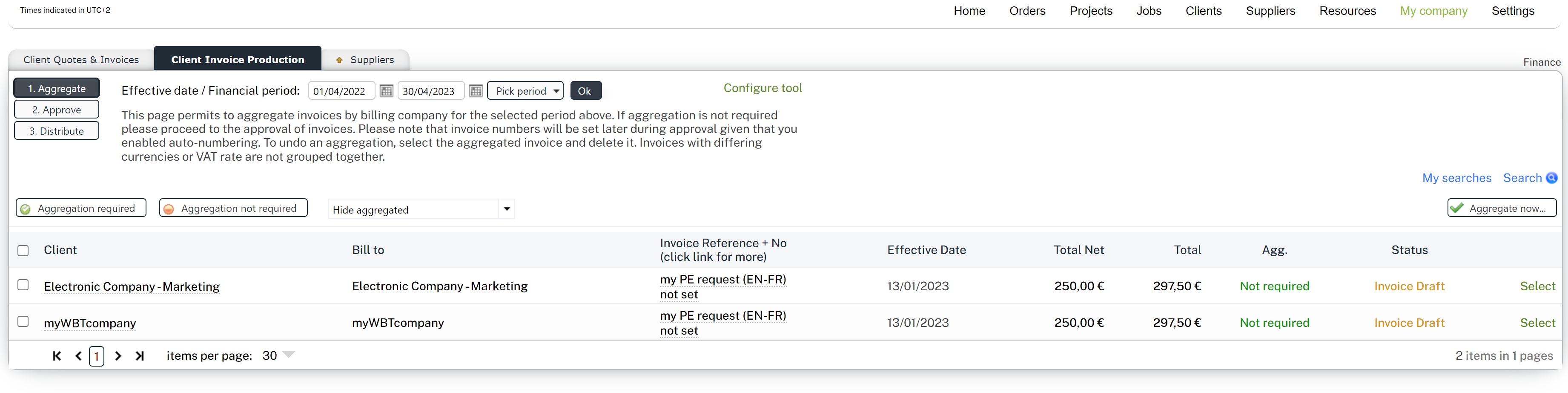Check the Electronic Company - Marketing row checkbox

[23, 285]
